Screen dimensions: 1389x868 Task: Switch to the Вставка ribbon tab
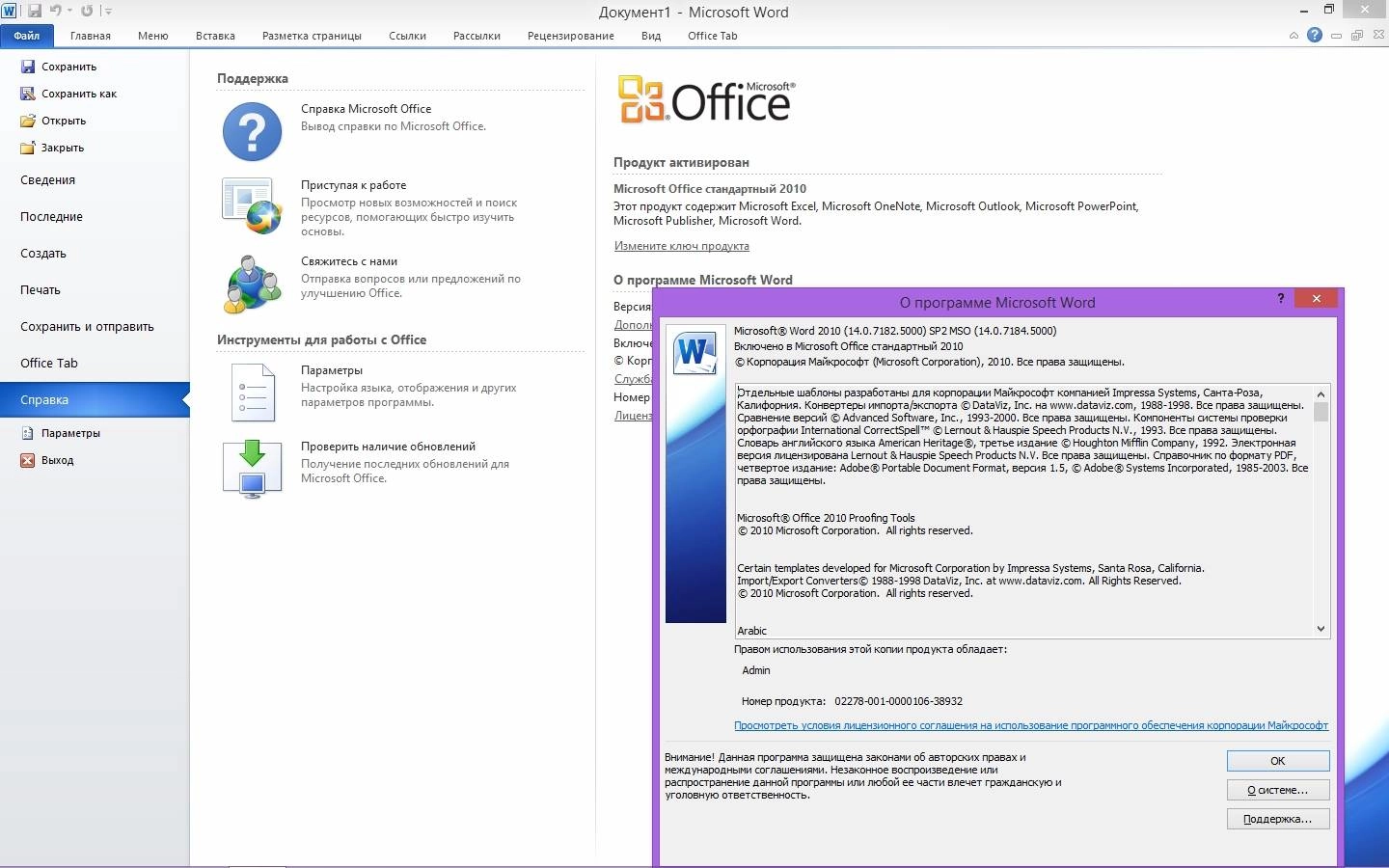coord(215,36)
